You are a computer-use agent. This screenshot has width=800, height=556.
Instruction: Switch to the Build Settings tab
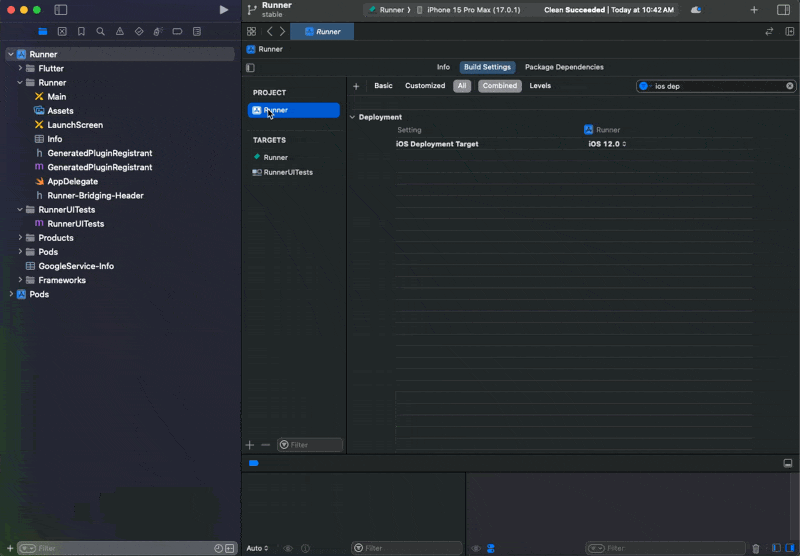(x=487, y=67)
